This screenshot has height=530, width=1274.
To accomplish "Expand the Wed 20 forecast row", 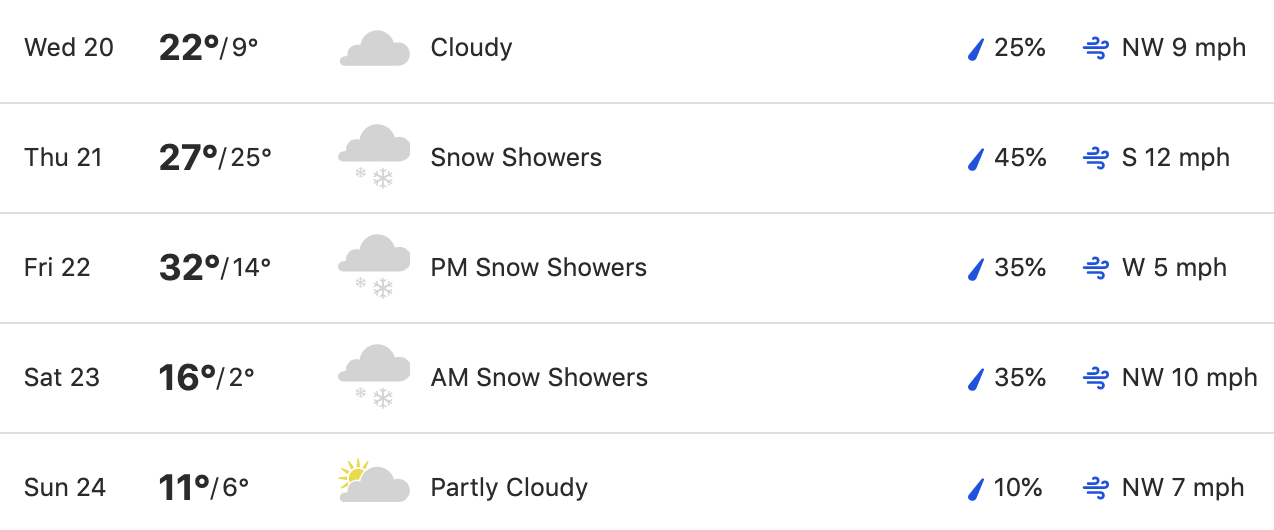I will coord(637,48).
